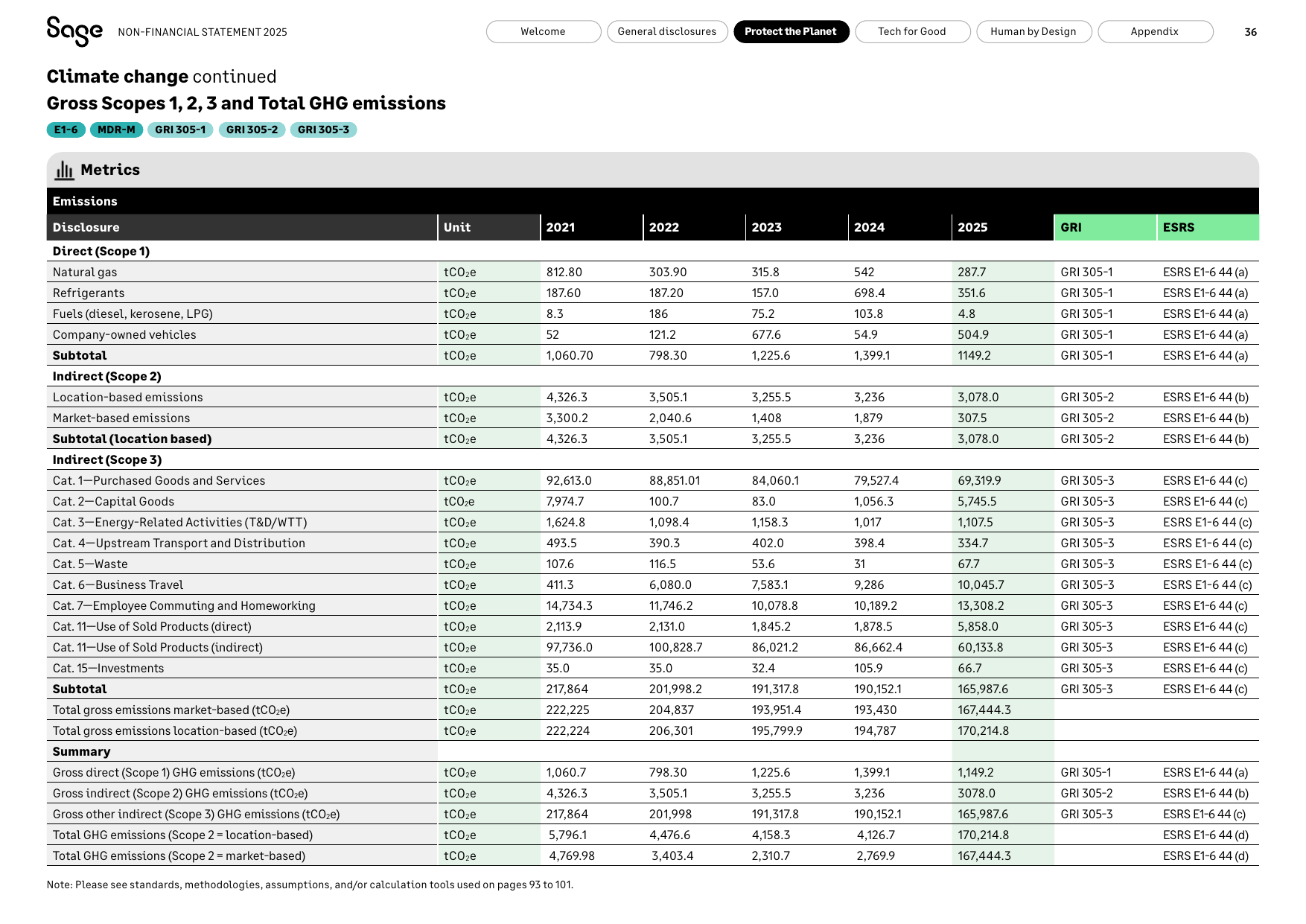Click the GRI 305-3 tag
This screenshot has width=1306, height=924.
click(x=323, y=130)
